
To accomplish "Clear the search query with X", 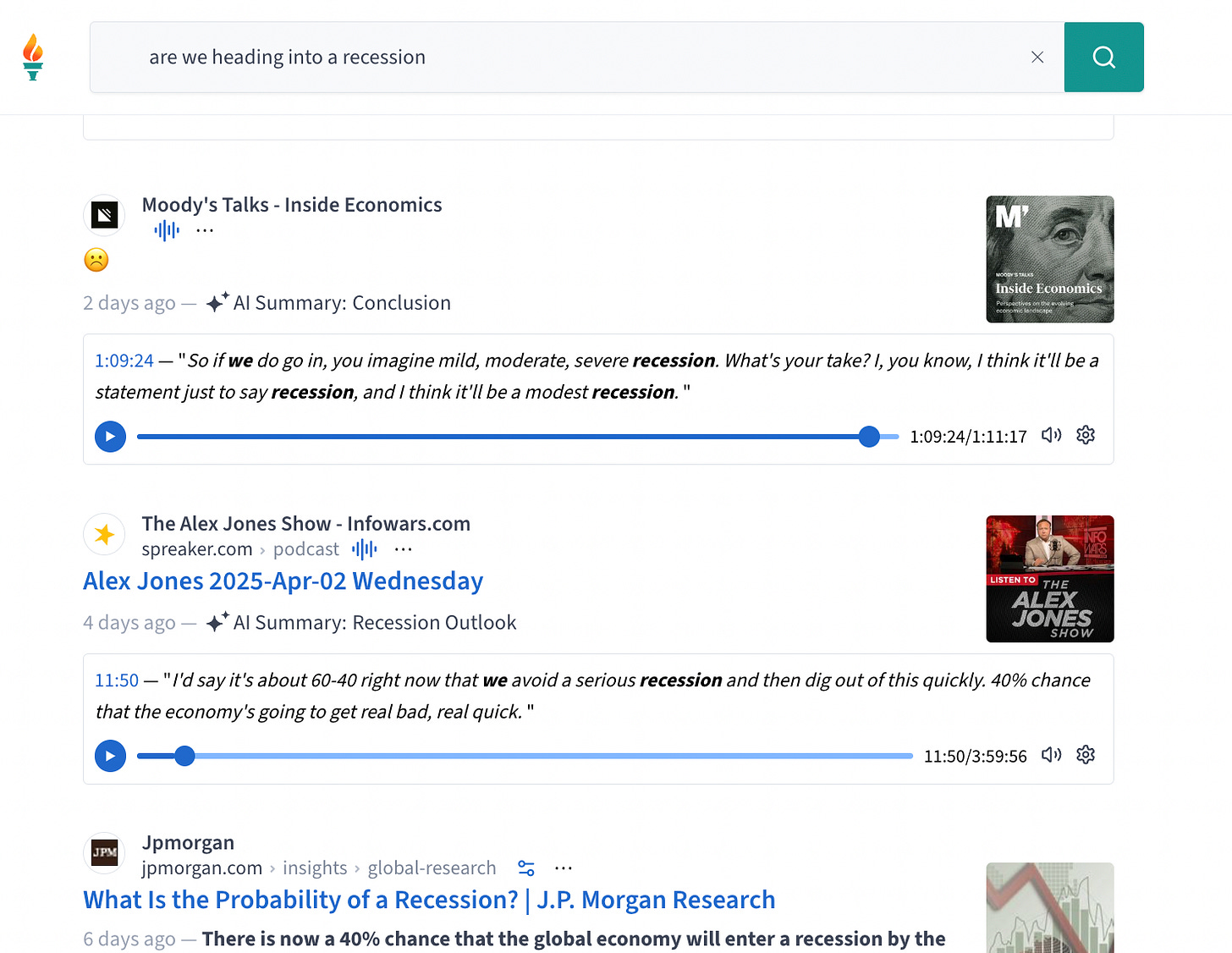I will (x=1037, y=57).
